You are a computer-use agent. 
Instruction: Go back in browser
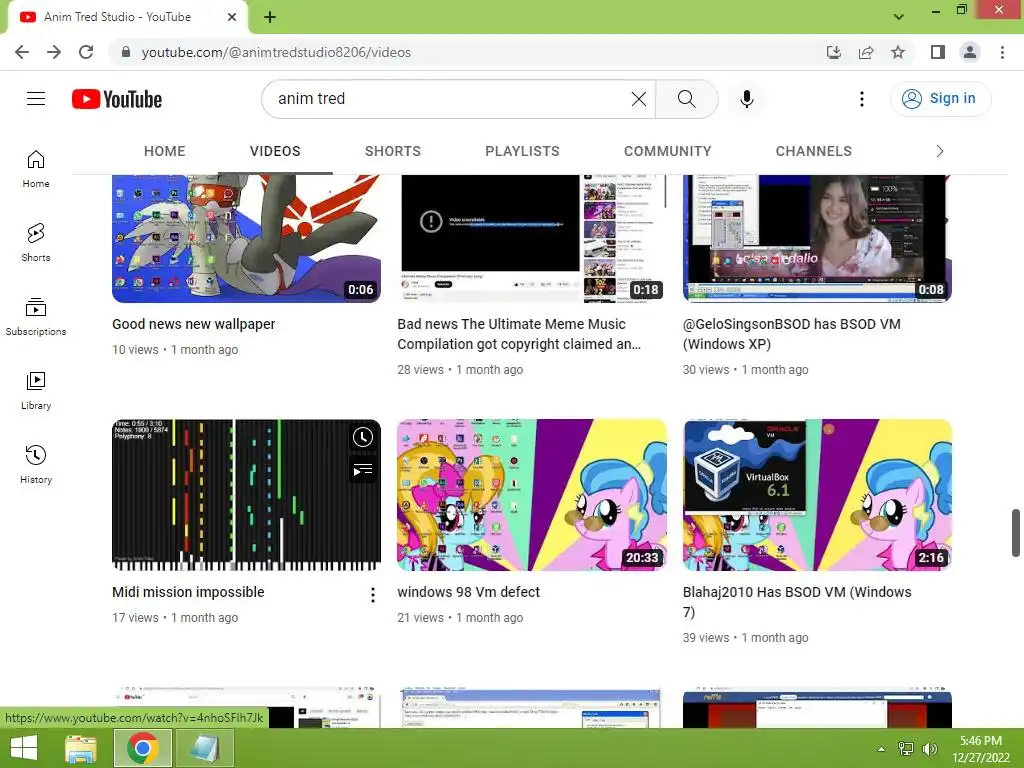tap(22, 52)
